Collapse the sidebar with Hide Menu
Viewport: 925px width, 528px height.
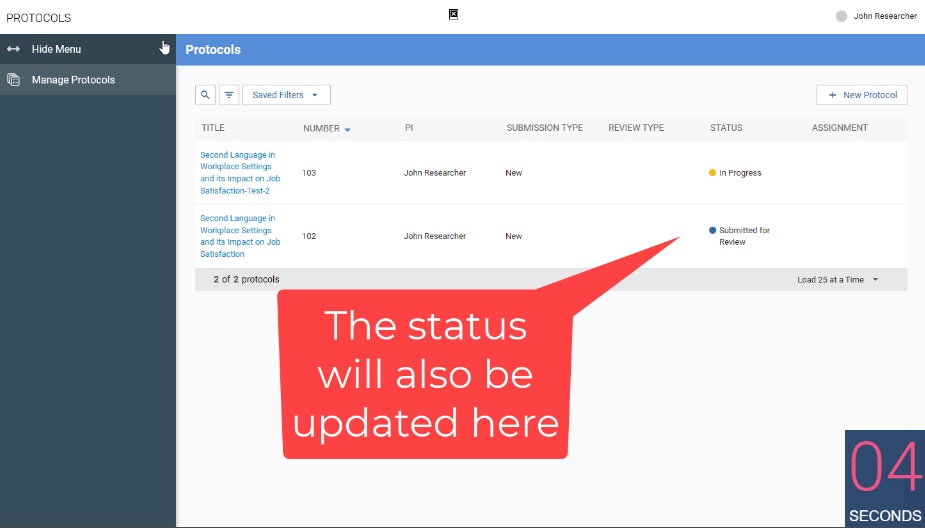coord(57,49)
